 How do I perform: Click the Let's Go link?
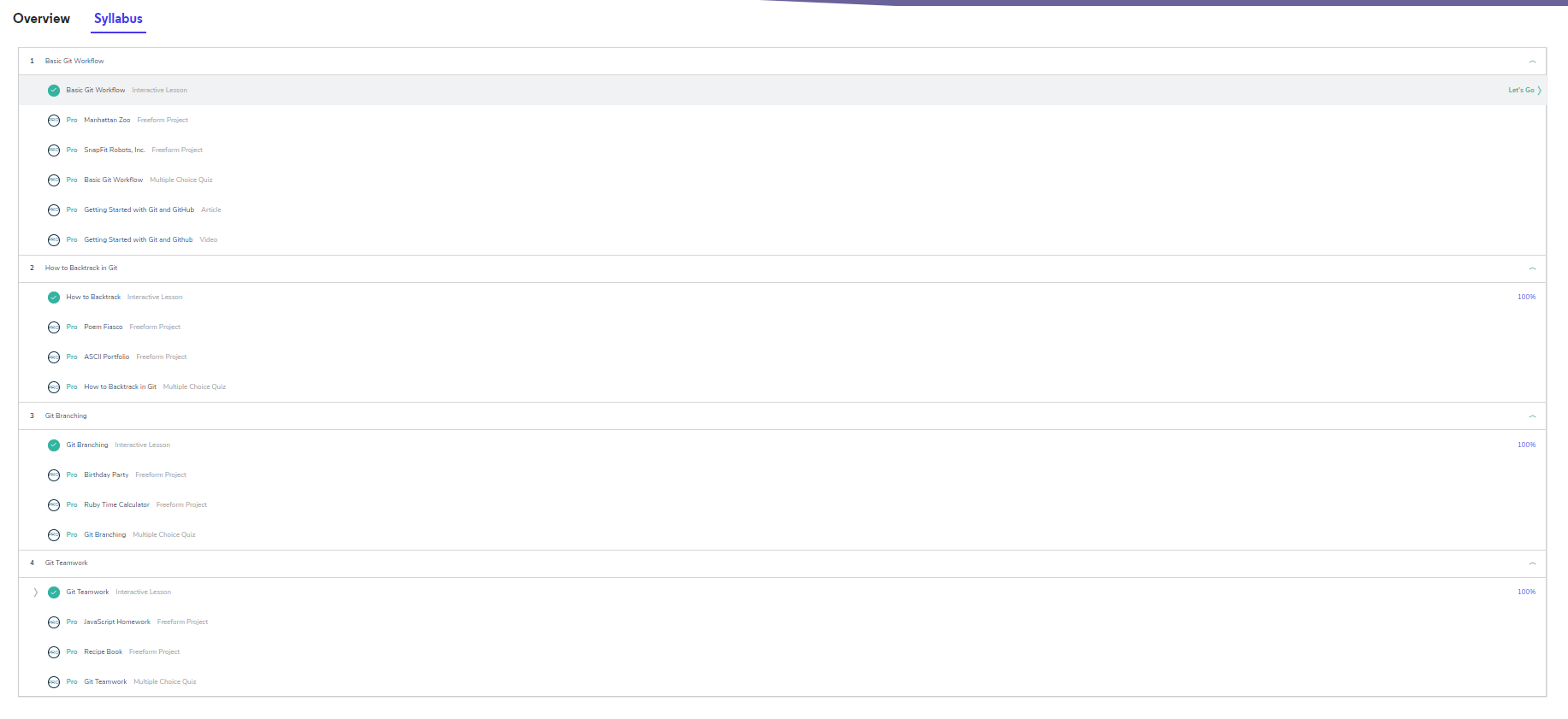pos(1524,91)
